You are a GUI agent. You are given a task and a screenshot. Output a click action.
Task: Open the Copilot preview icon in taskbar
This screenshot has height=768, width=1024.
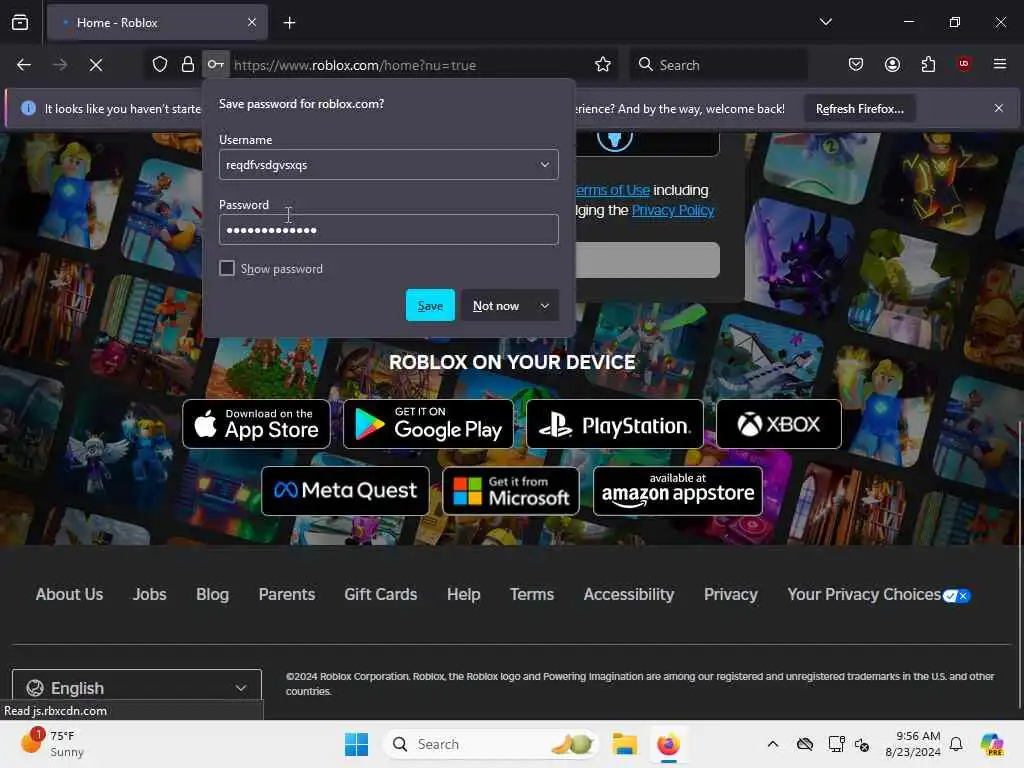click(x=991, y=744)
